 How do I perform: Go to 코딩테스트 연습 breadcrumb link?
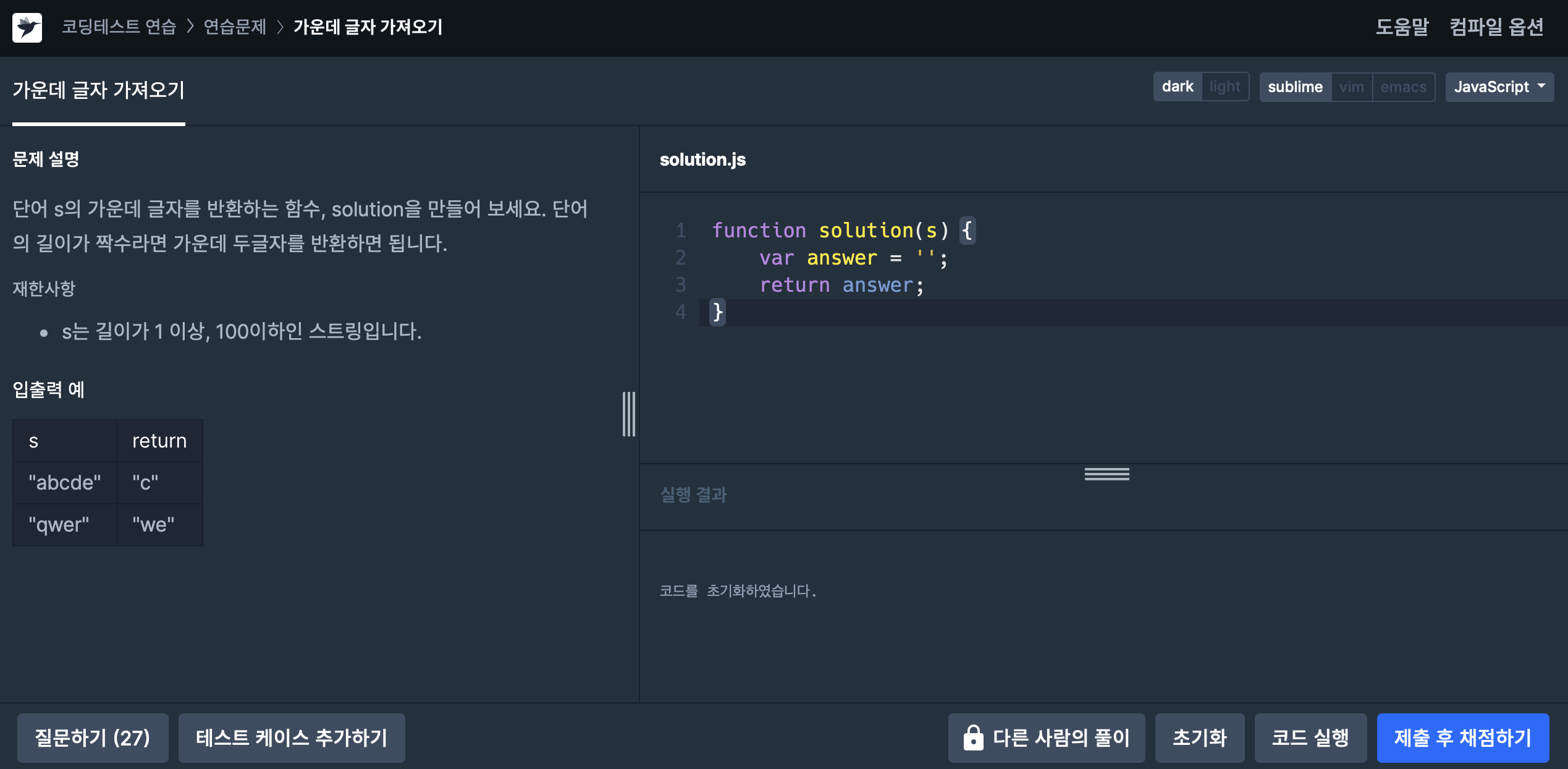pos(119,27)
